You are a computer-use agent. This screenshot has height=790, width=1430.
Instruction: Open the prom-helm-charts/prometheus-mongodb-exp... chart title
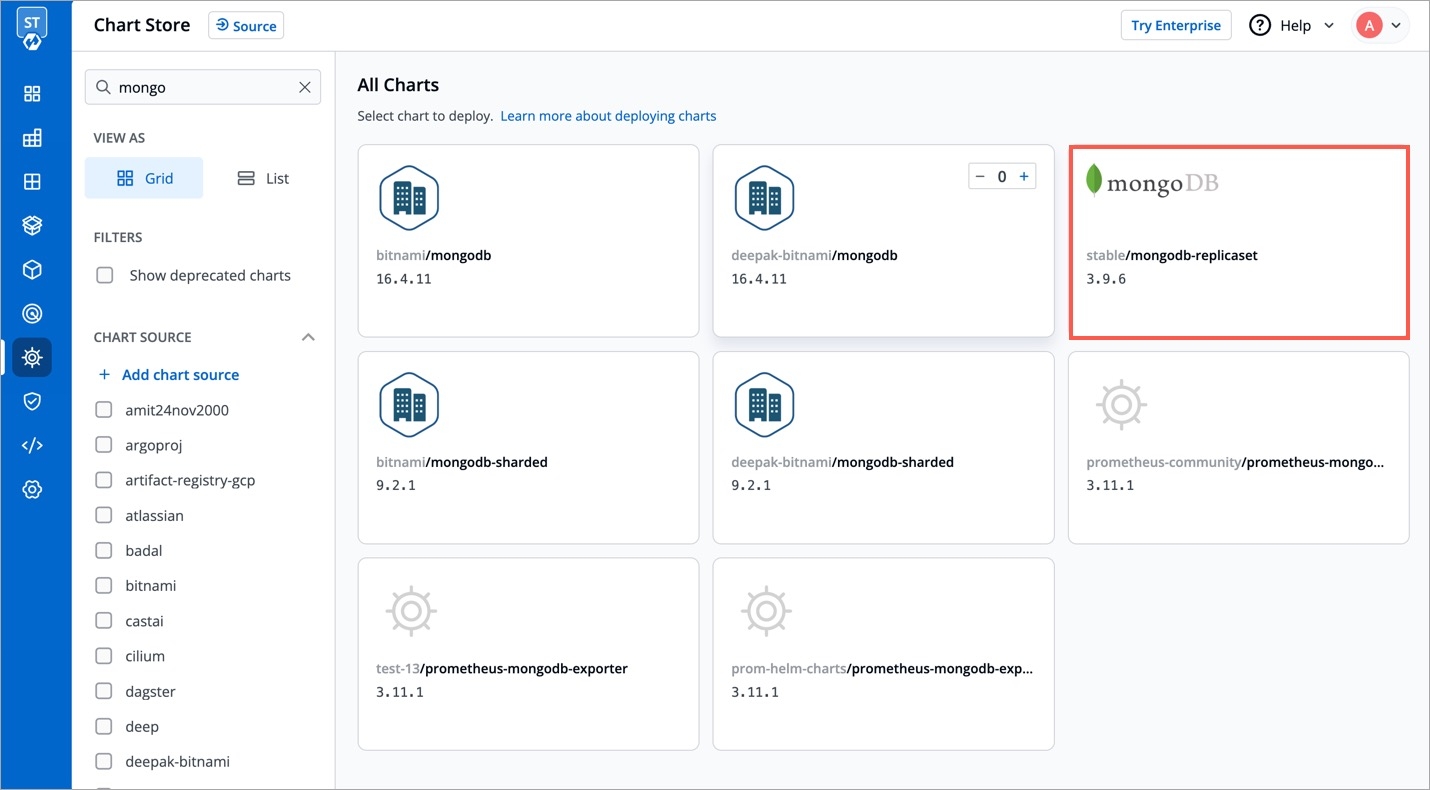(x=882, y=668)
